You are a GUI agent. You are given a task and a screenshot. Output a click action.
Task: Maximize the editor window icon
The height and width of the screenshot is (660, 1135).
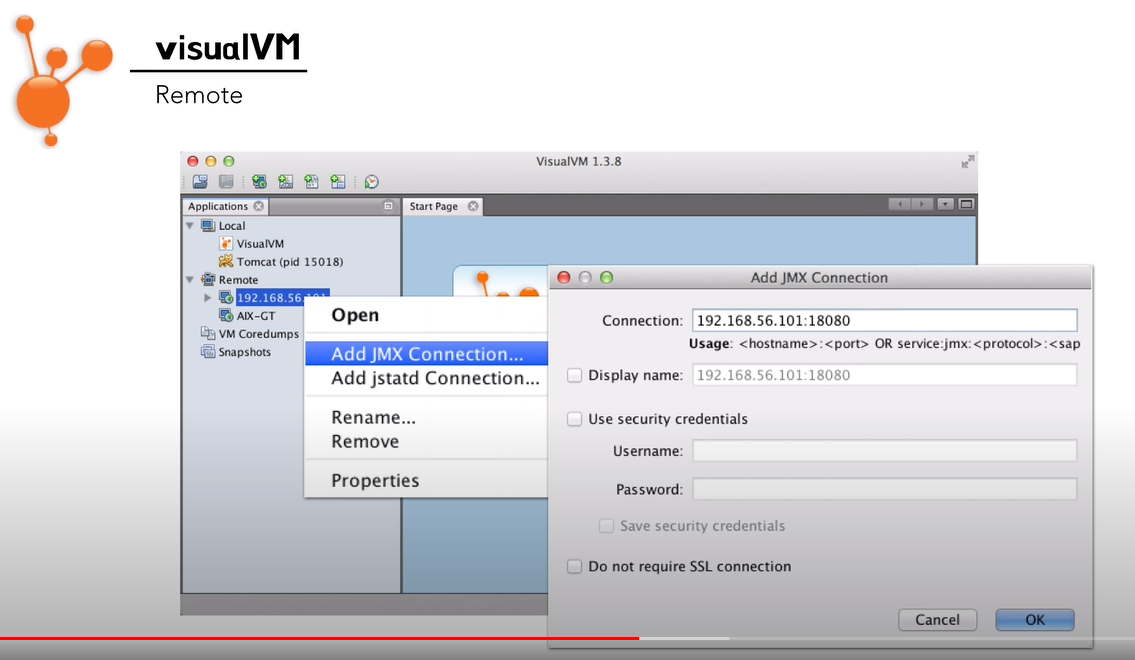(x=966, y=204)
